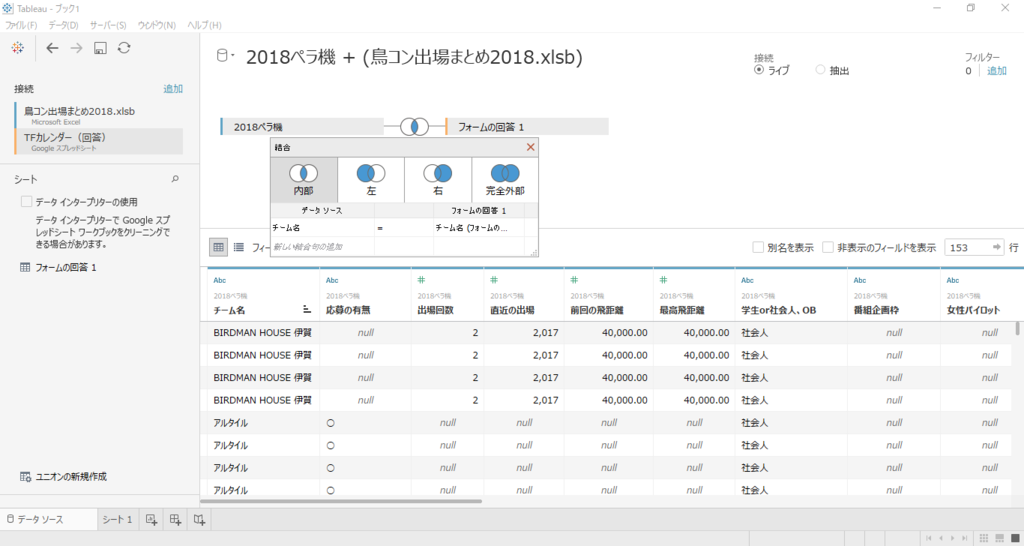
Task: Click the フォームの回答 1 table in canvas
Action: tap(526, 127)
